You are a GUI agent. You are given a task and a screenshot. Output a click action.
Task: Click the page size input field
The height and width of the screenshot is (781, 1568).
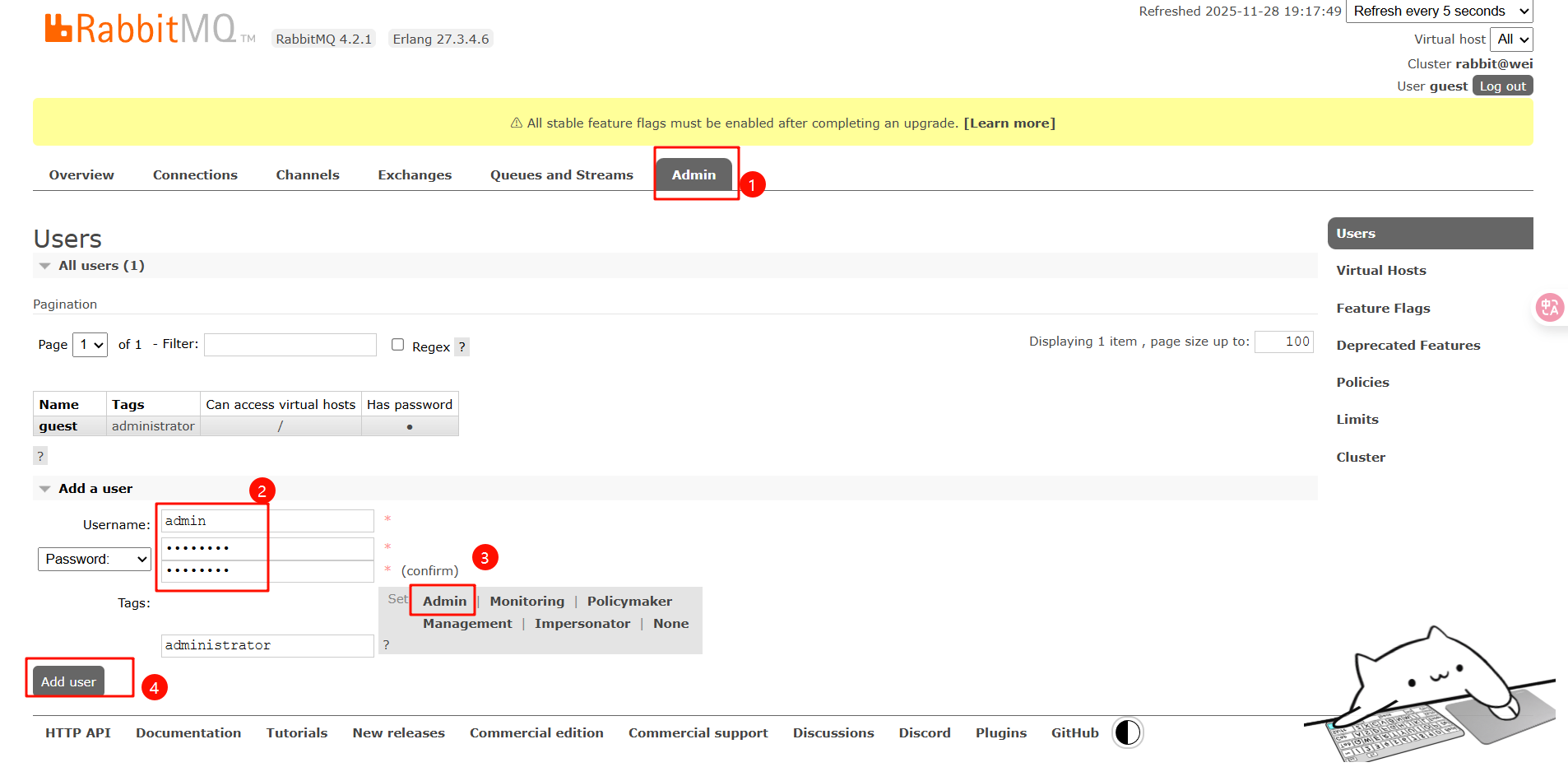[1284, 342]
